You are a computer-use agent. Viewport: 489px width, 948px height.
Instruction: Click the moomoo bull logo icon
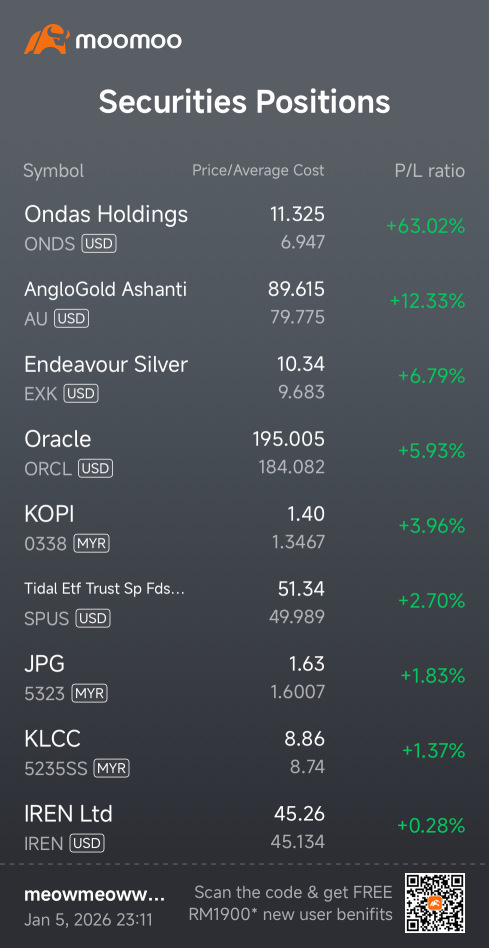pos(46,39)
